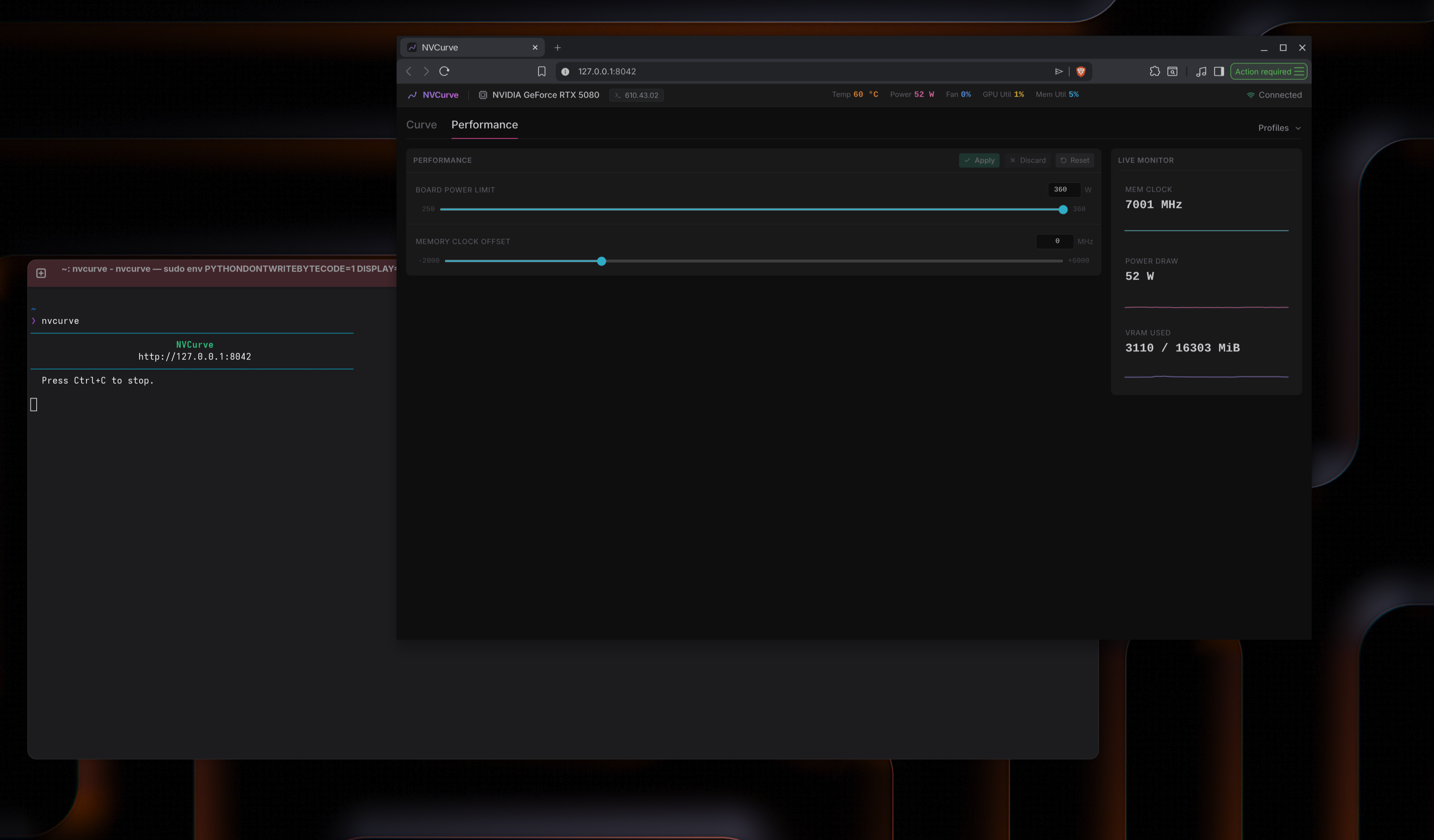Reload the NVCurve page

[x=444, y=71]
